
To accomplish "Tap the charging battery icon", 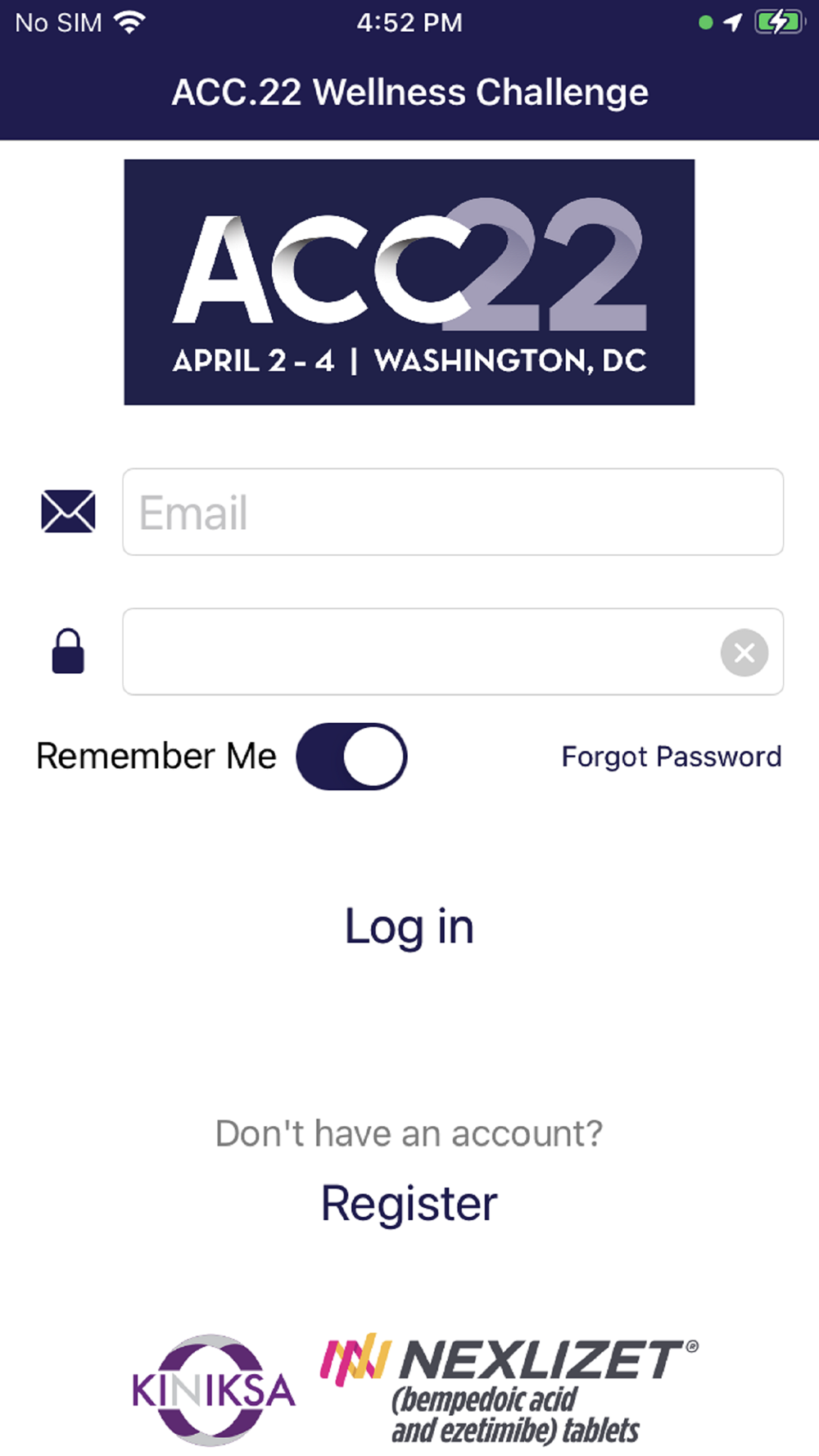I will 778,22.
